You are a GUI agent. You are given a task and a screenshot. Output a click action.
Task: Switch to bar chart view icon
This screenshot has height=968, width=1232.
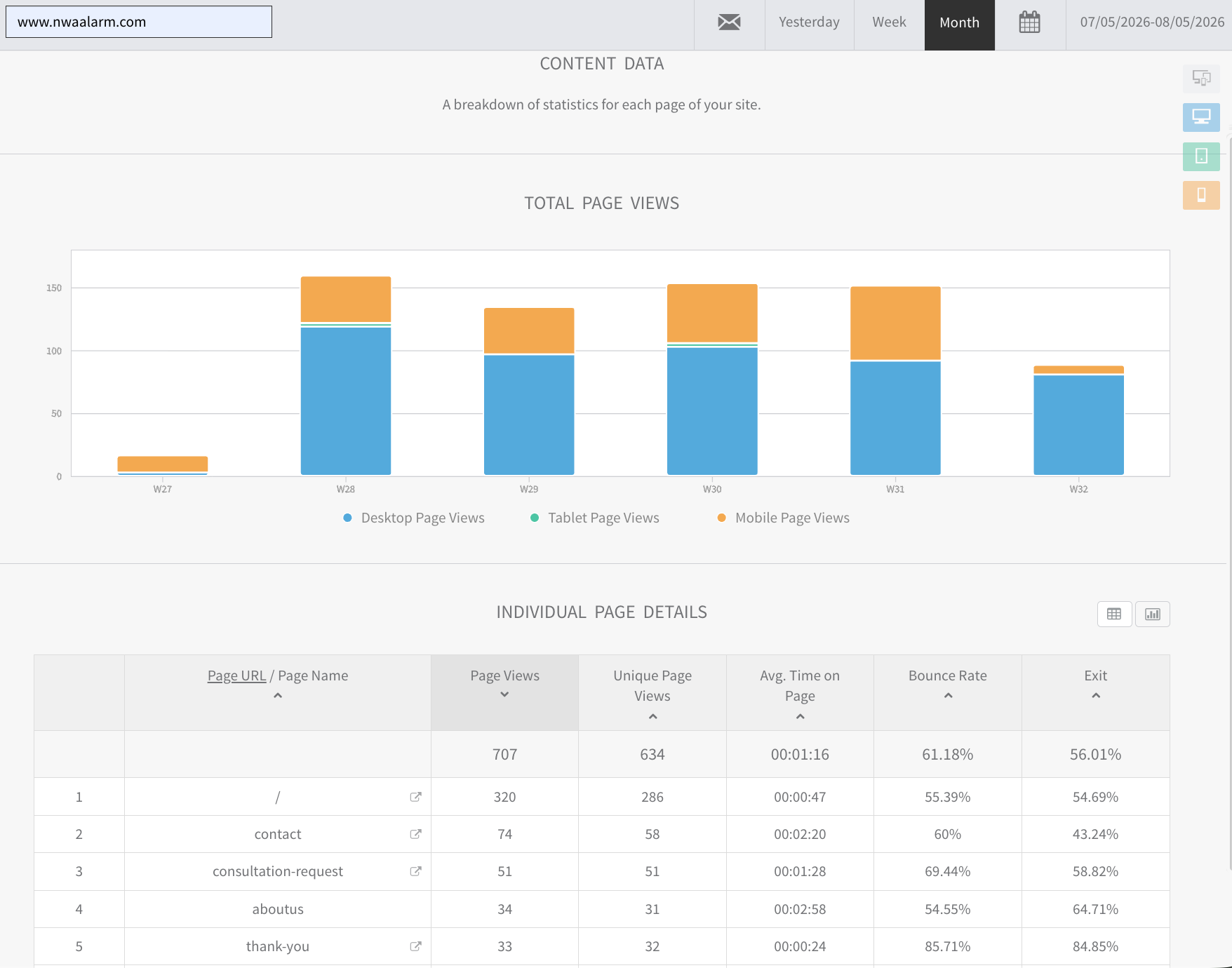(x=1153, y=614)
